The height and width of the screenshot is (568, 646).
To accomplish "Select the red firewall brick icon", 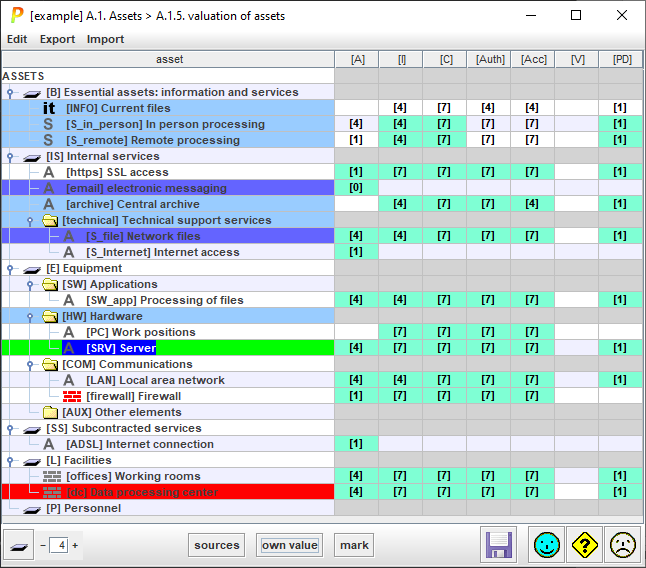I will coord(72,396).
